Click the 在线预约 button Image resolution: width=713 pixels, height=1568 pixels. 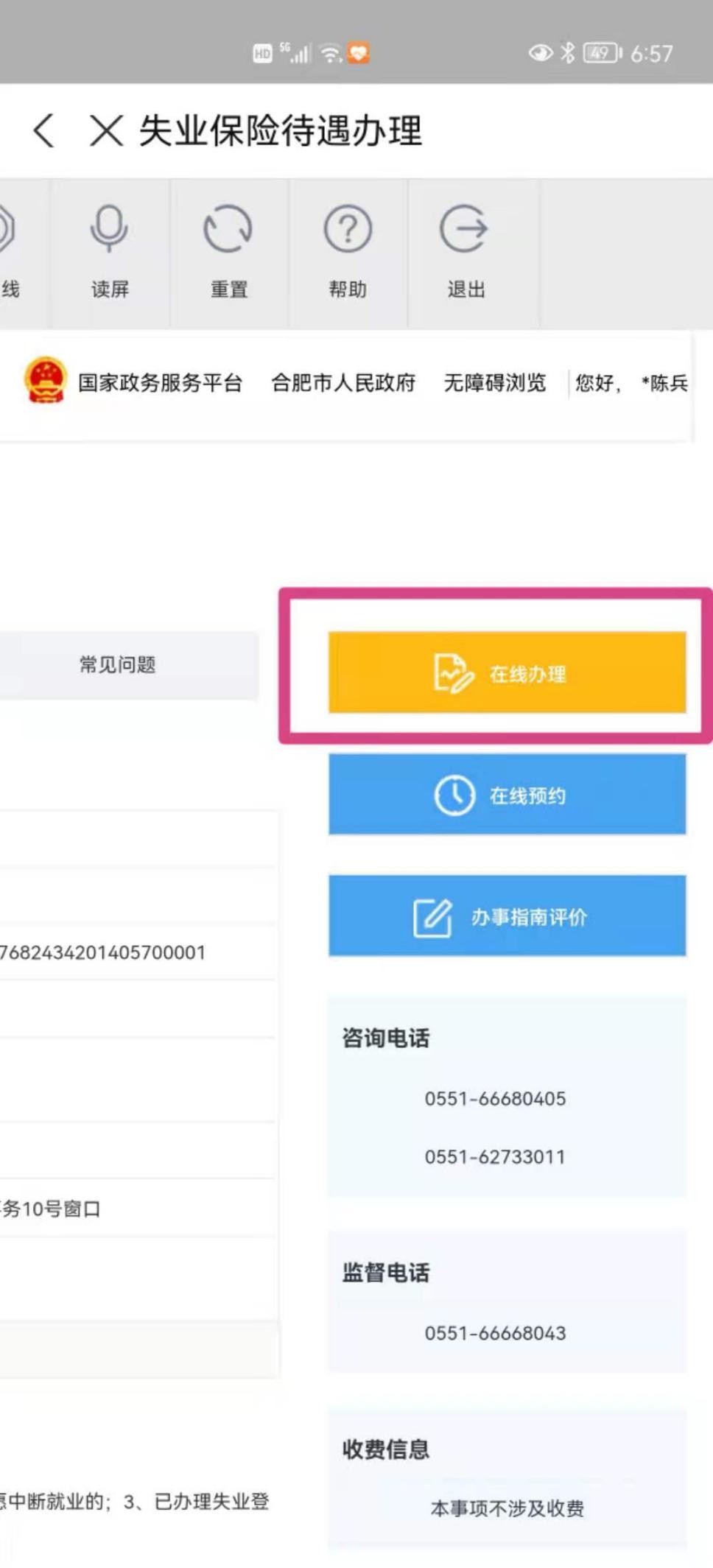(507, 795)
